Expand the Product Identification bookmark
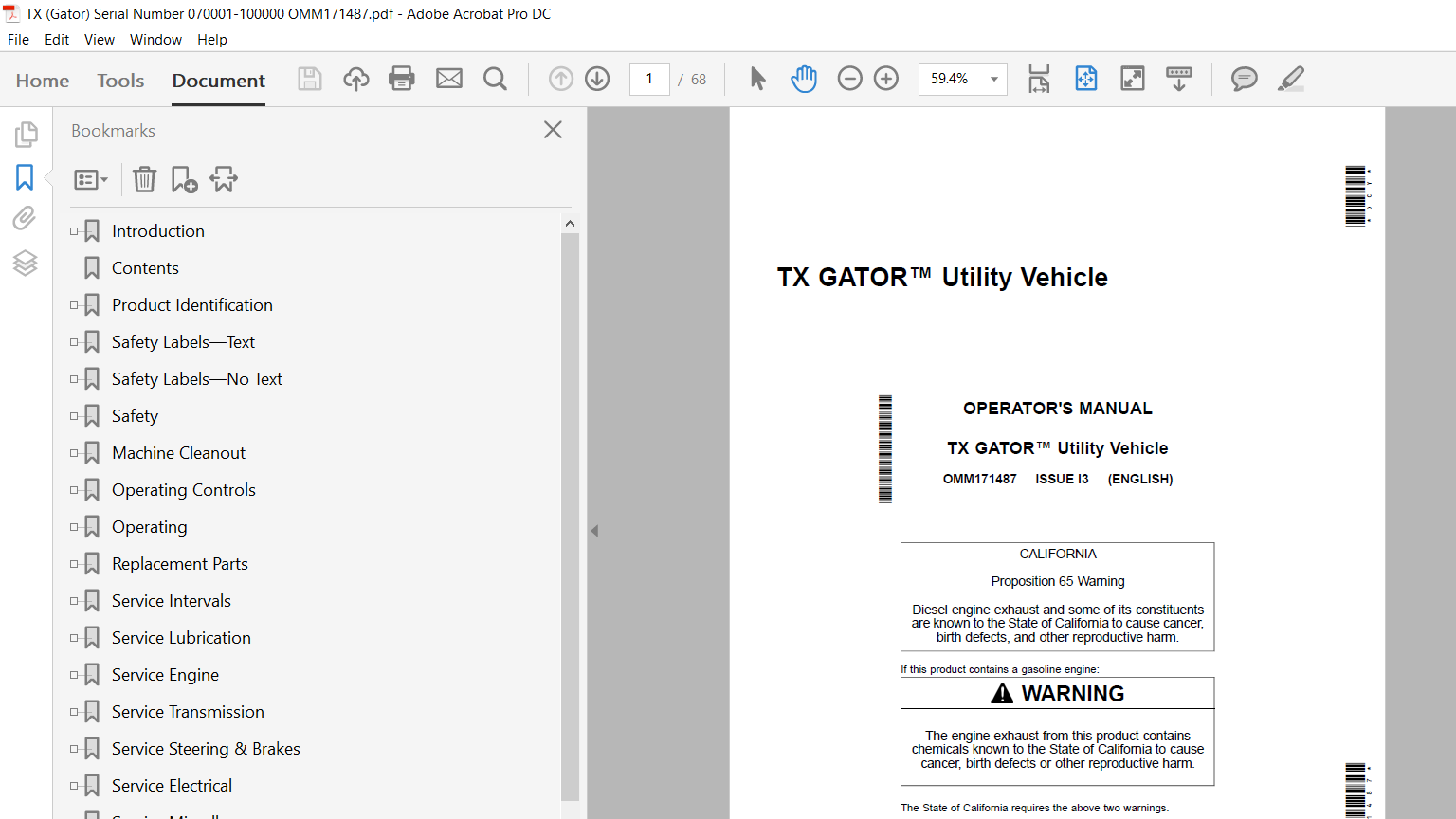The image size is (1456, 819). (74, 305)
